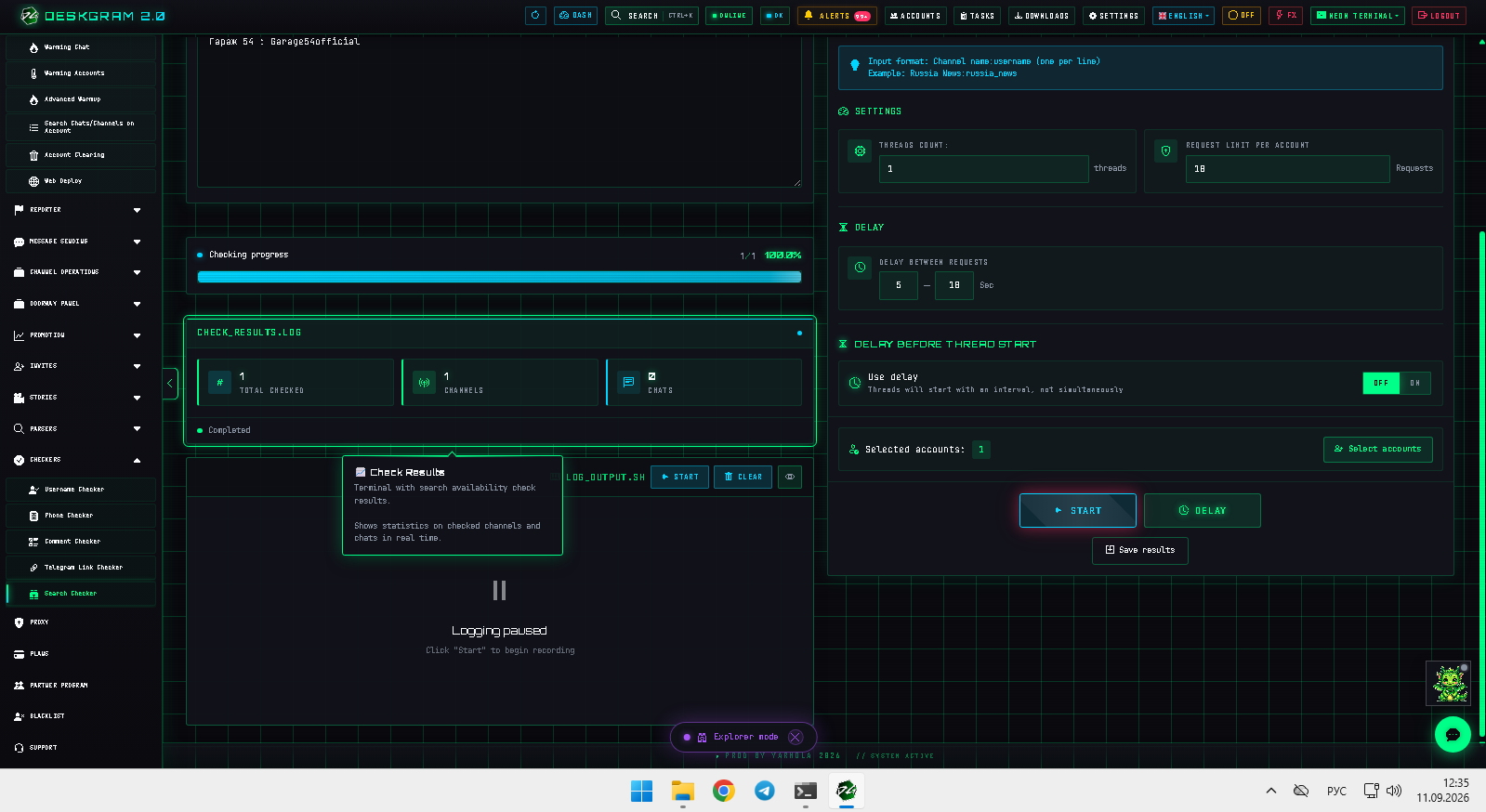Click the threads count input field
Viewport: 1486px width, 812px height.
point(983,169)
